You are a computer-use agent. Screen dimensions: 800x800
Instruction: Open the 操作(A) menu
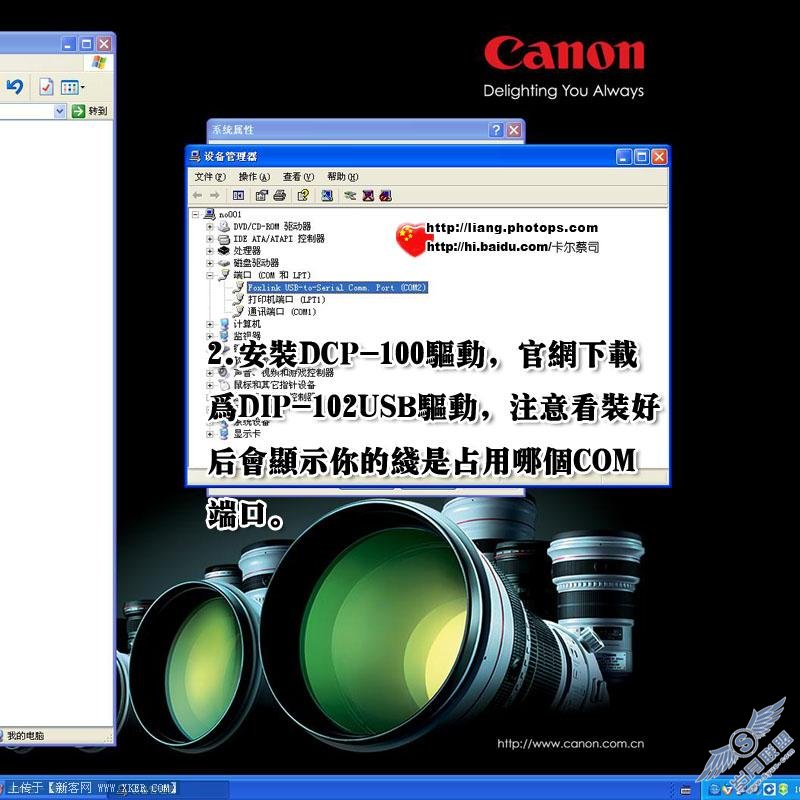254,177
